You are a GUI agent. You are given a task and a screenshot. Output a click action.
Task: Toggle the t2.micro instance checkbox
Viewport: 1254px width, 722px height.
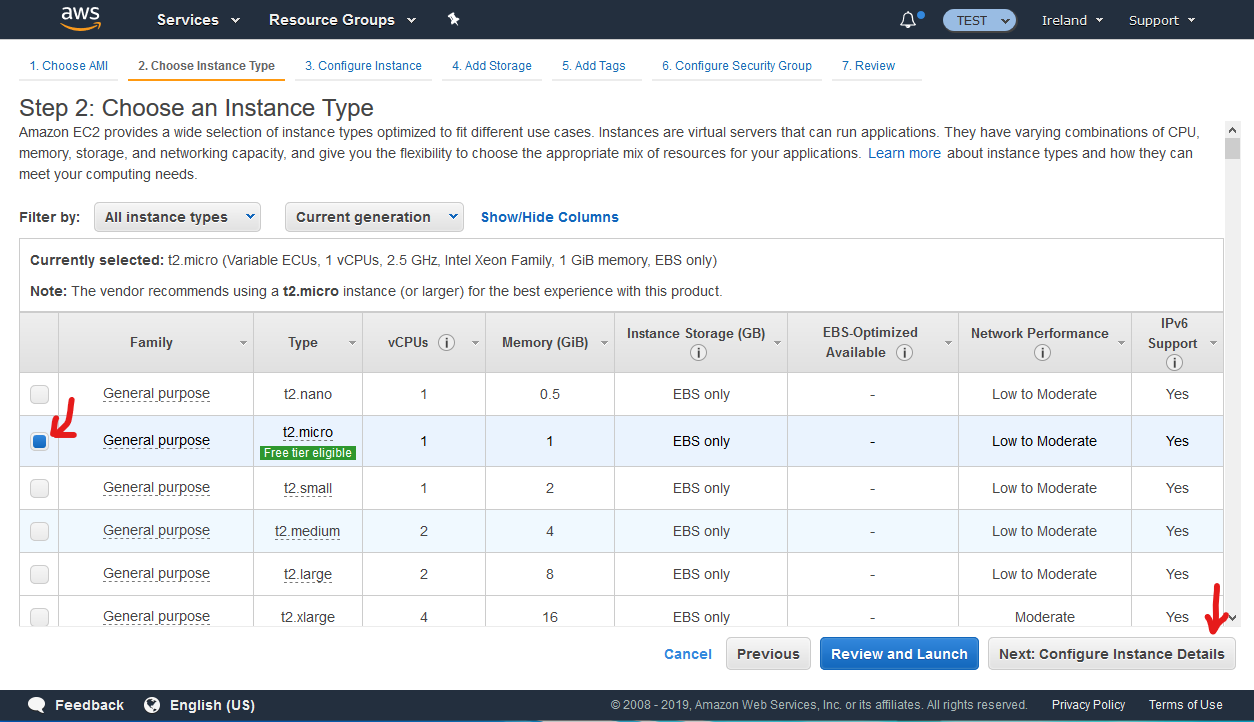39,441
